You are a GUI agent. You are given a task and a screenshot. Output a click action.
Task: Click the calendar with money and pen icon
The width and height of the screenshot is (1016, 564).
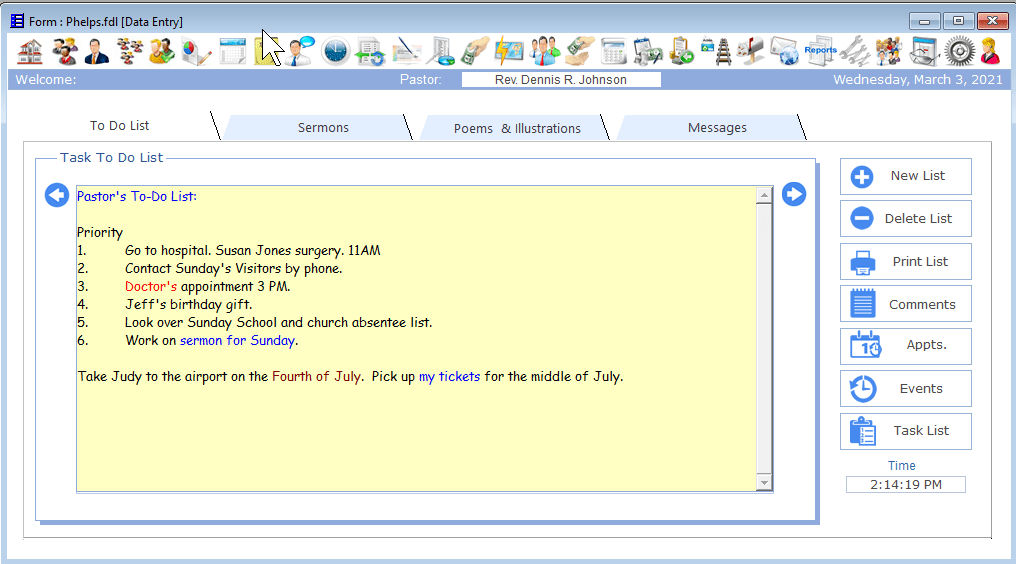coord(647,51)
